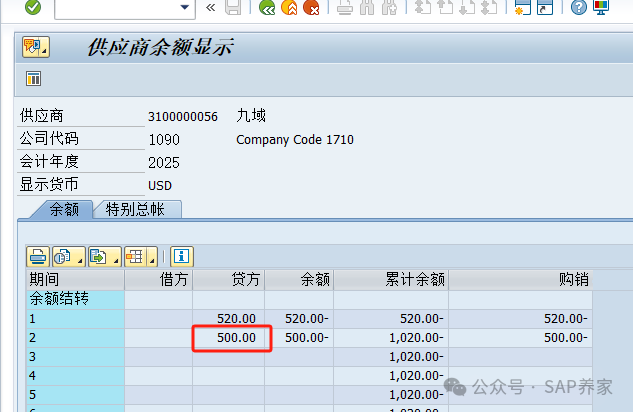Click the Find binoculars icon
This screenshot has height=412, width=633.
[x=367, y=7]
